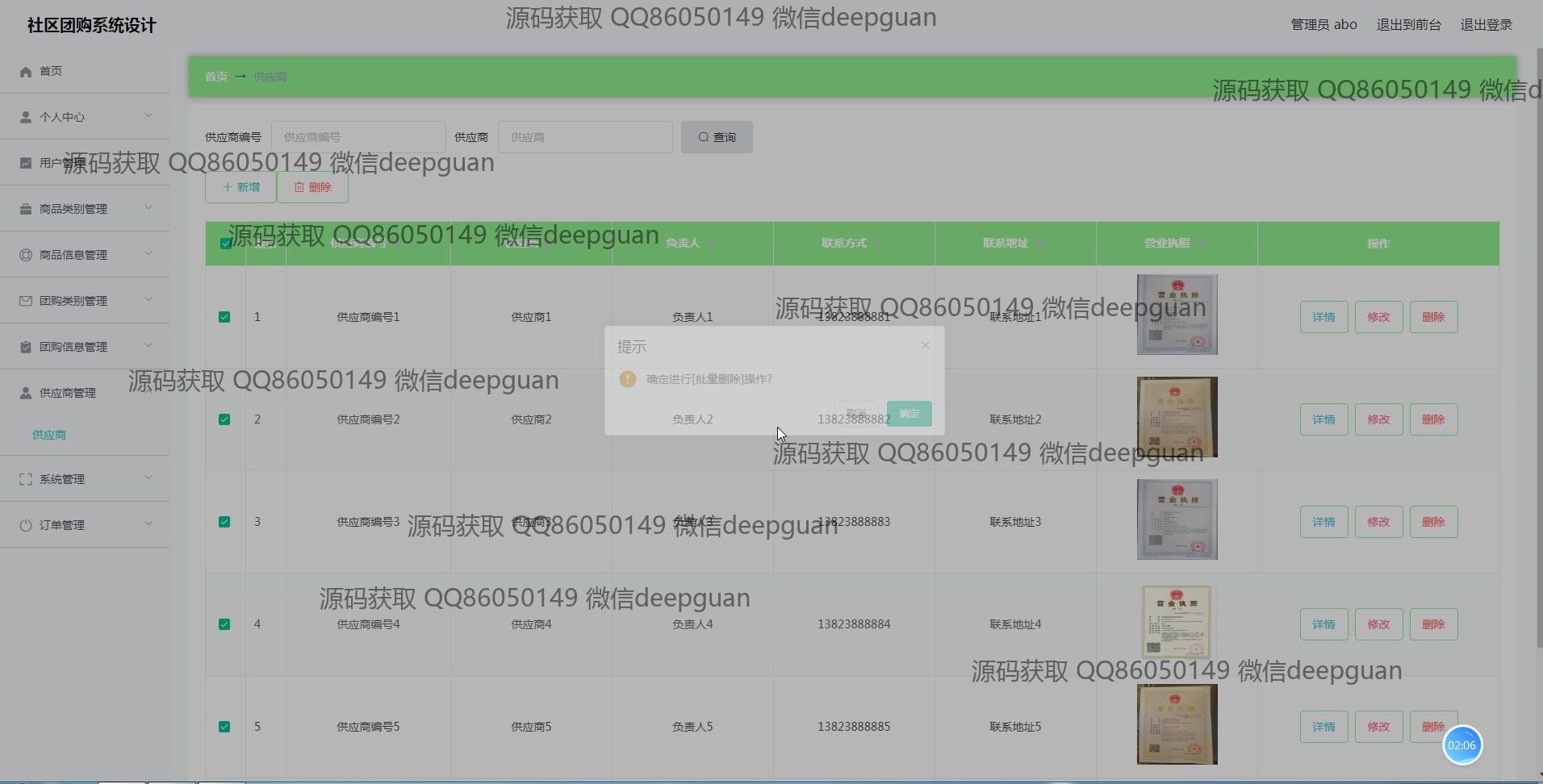This screenshot has width=1543, height=784.
Task: Click the person icon beside 个人中心
Action: pos(26,117)
